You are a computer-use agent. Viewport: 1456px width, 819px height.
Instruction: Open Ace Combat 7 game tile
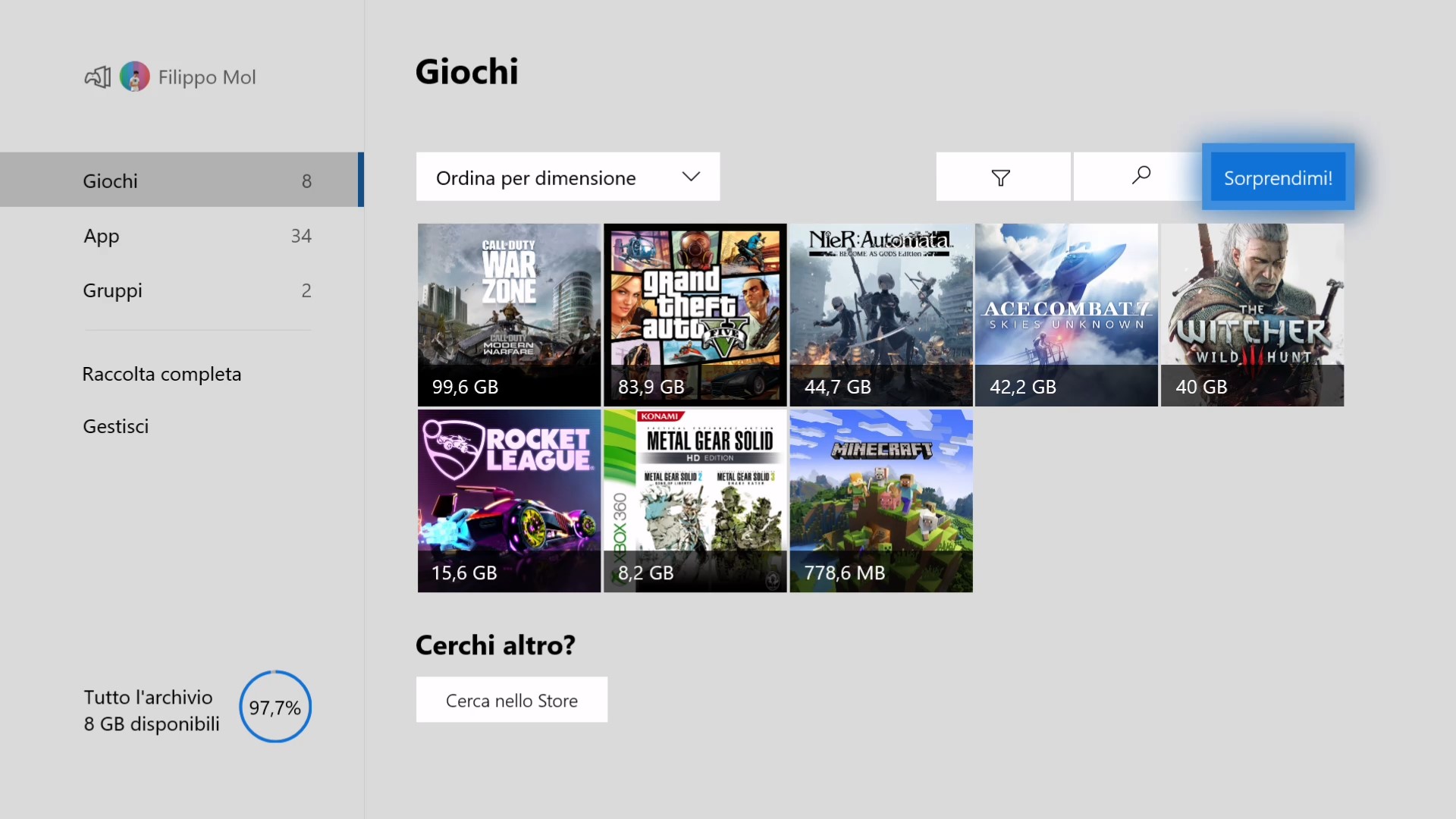click(x=1066, y=315)
